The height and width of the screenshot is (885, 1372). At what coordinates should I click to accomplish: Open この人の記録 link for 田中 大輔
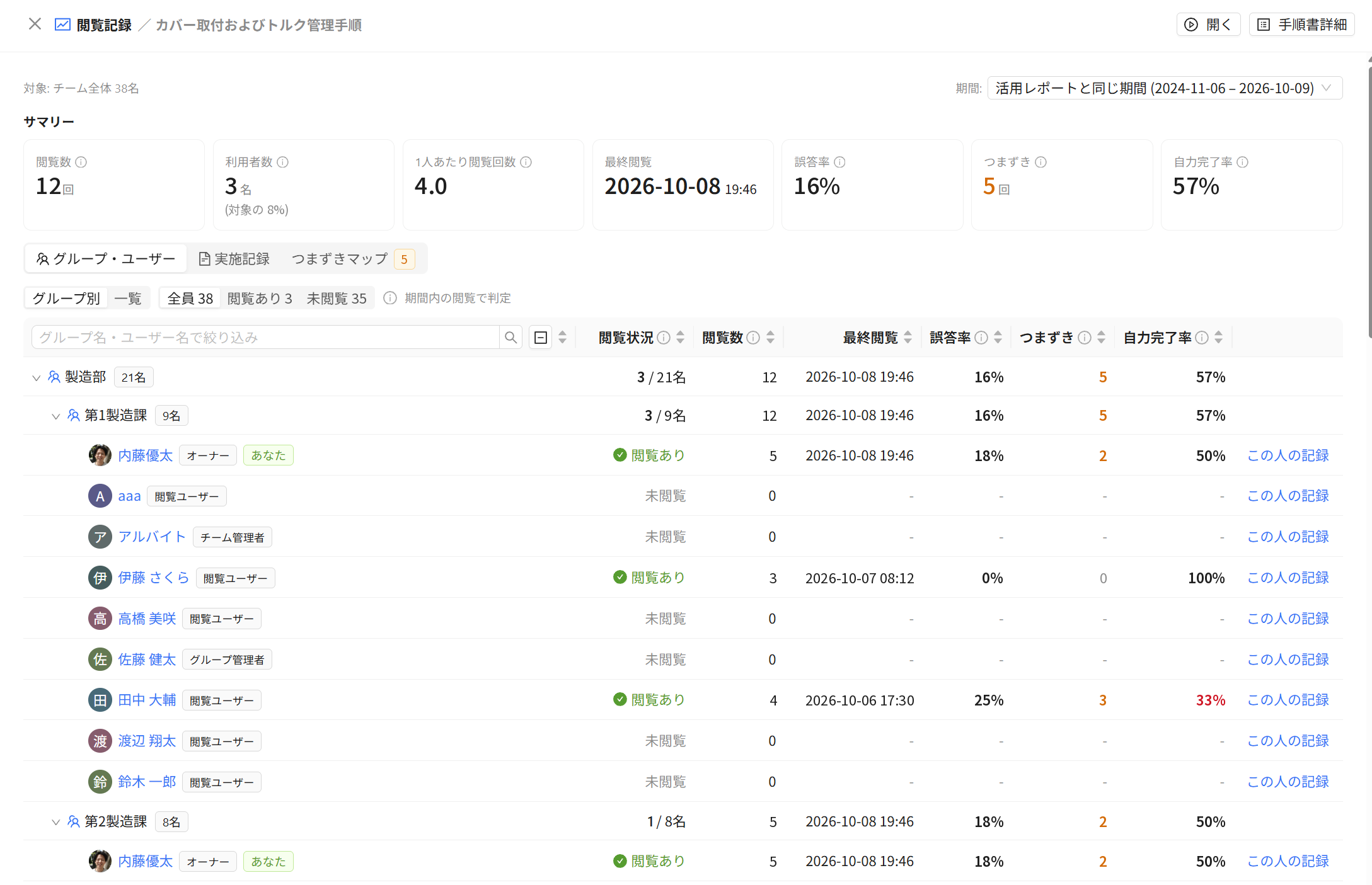click(1288, 700)
